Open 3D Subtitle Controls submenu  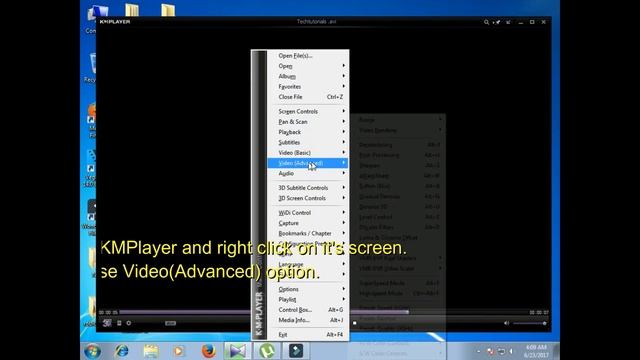(308, 188)
